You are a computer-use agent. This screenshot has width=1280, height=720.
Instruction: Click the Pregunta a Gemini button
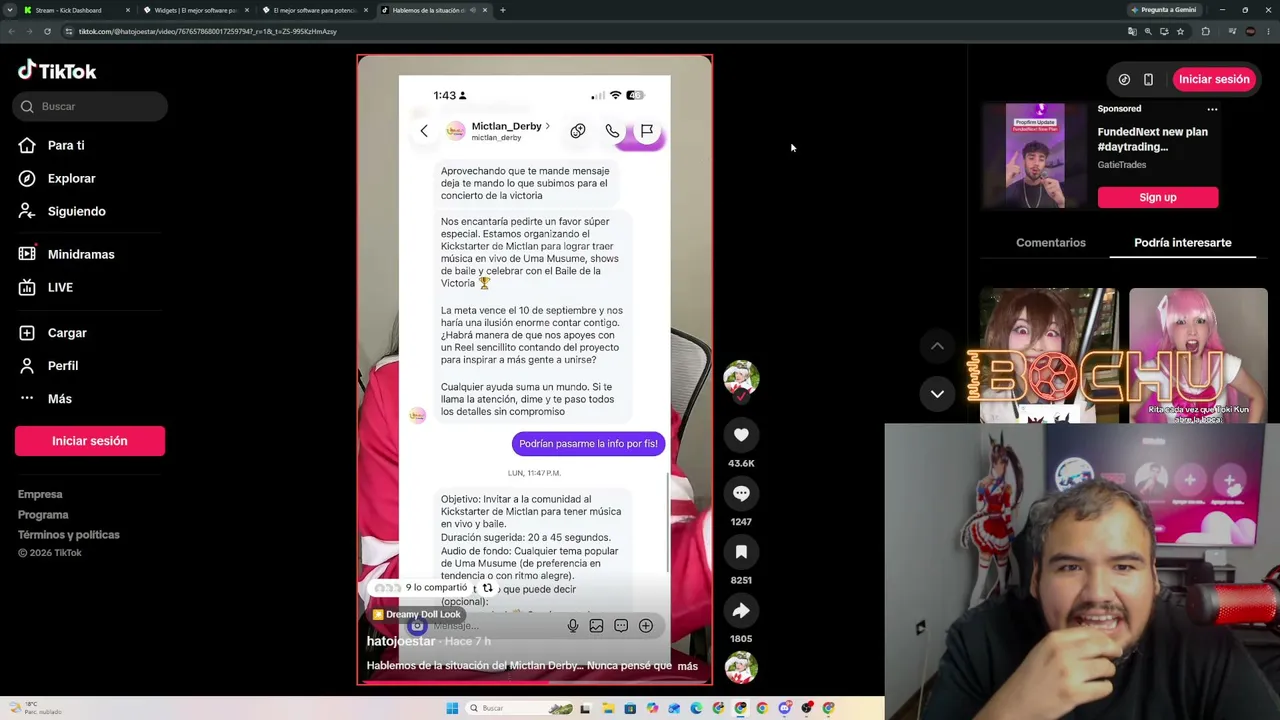(1164, 10)
